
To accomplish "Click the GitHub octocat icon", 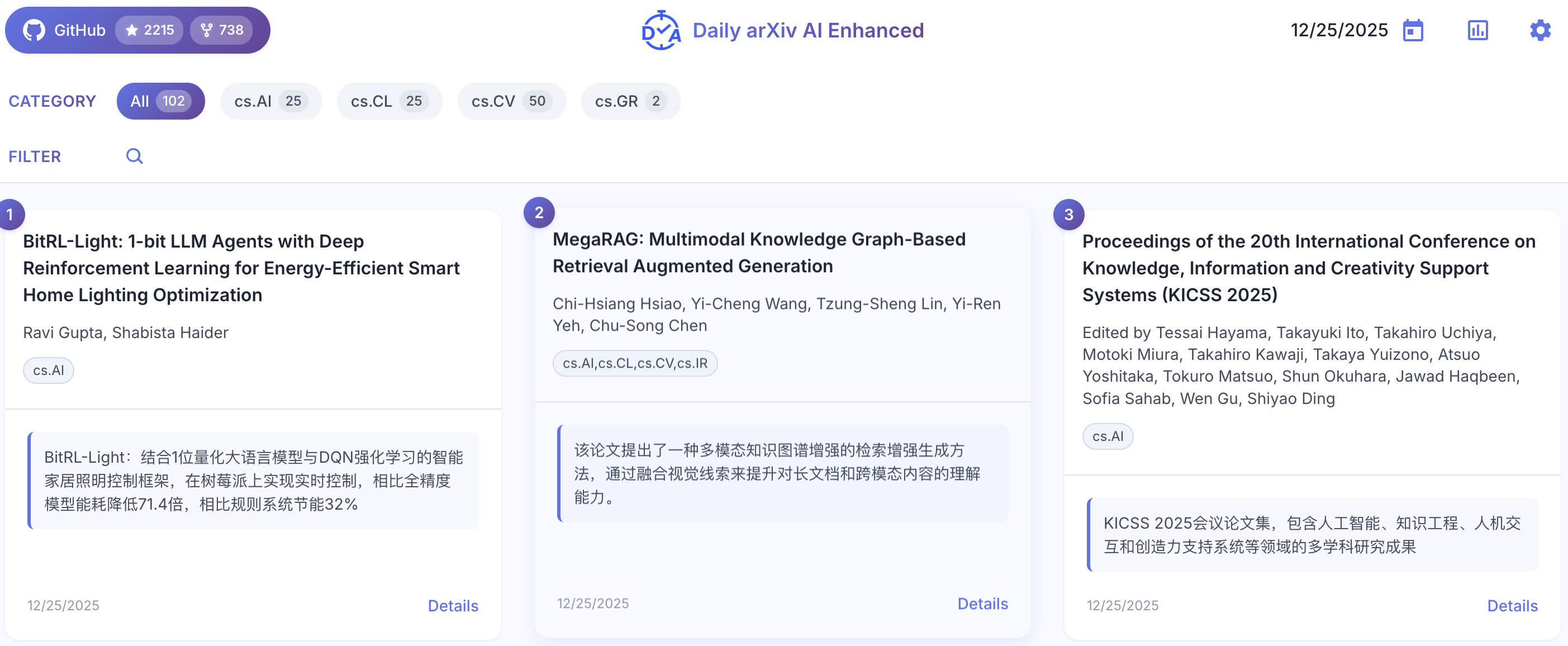I will click(x=34, y=30).
